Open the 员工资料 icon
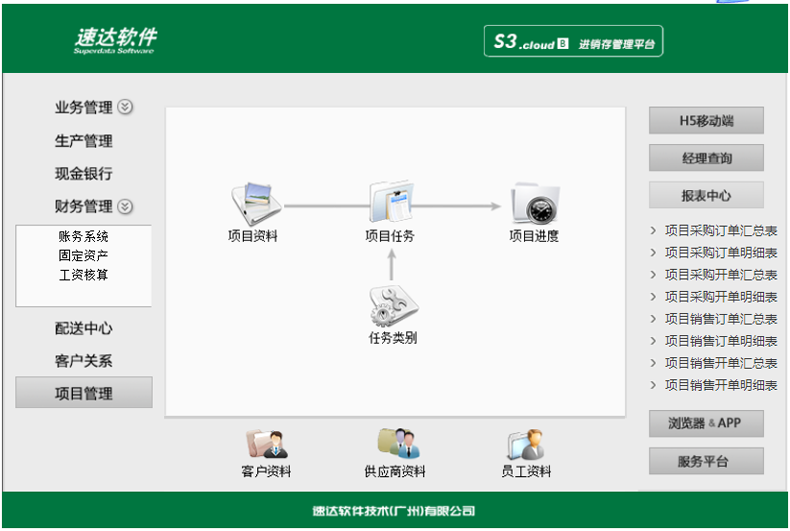This screenshot has width=790, height=531. (526, 444)
